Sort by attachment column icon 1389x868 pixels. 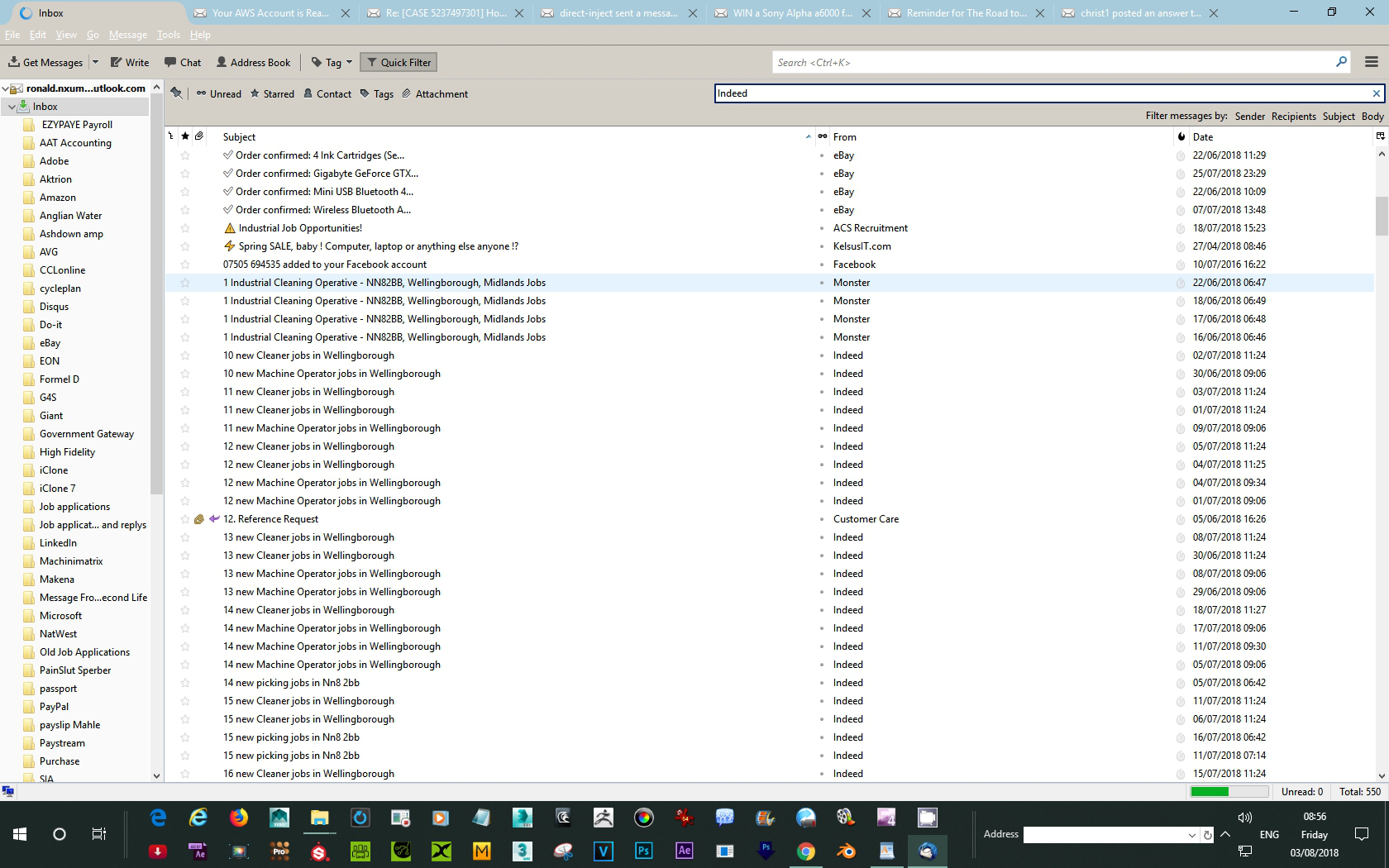[199, 136]
